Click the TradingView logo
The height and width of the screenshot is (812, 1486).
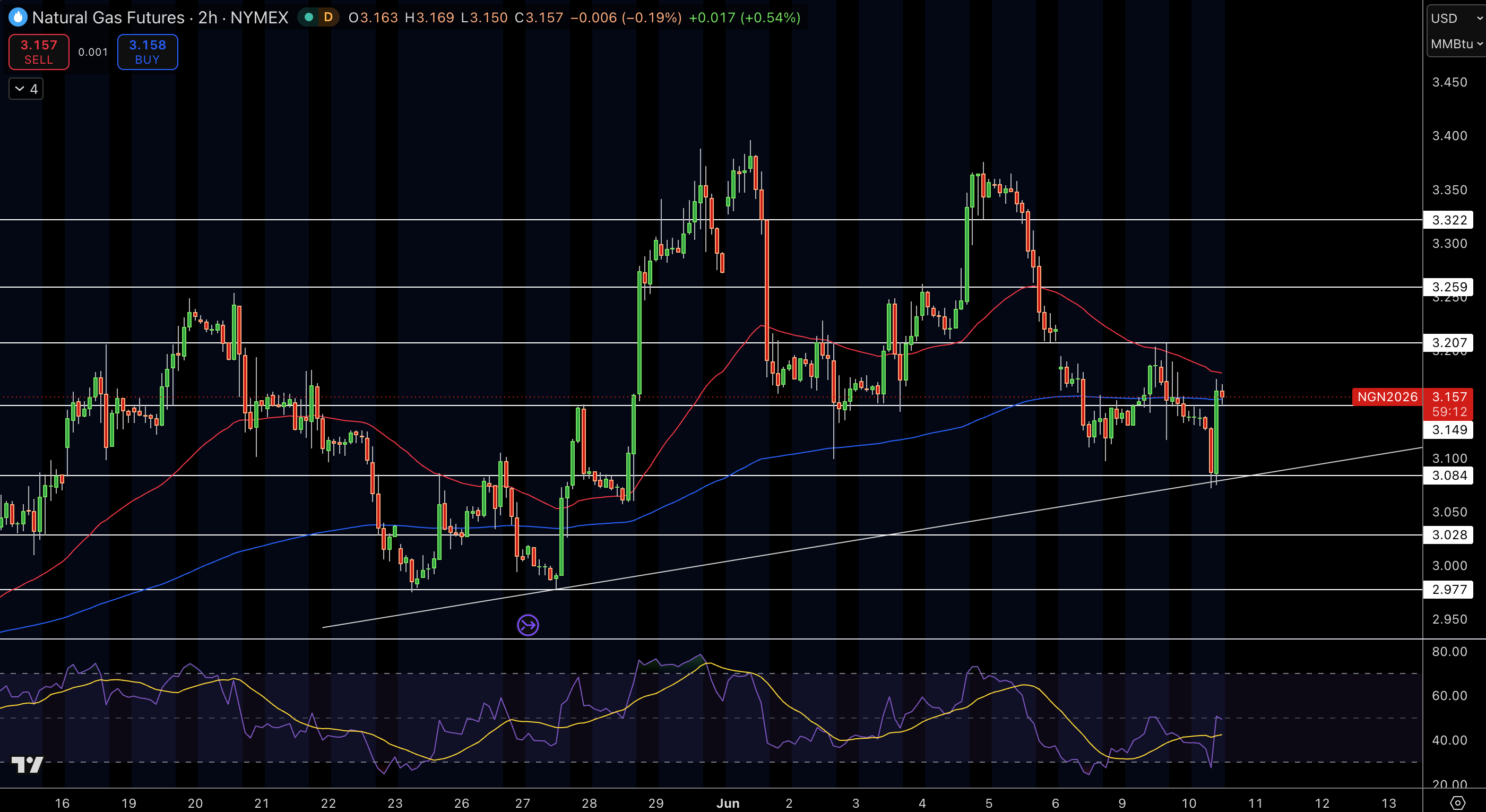(27, 764)
